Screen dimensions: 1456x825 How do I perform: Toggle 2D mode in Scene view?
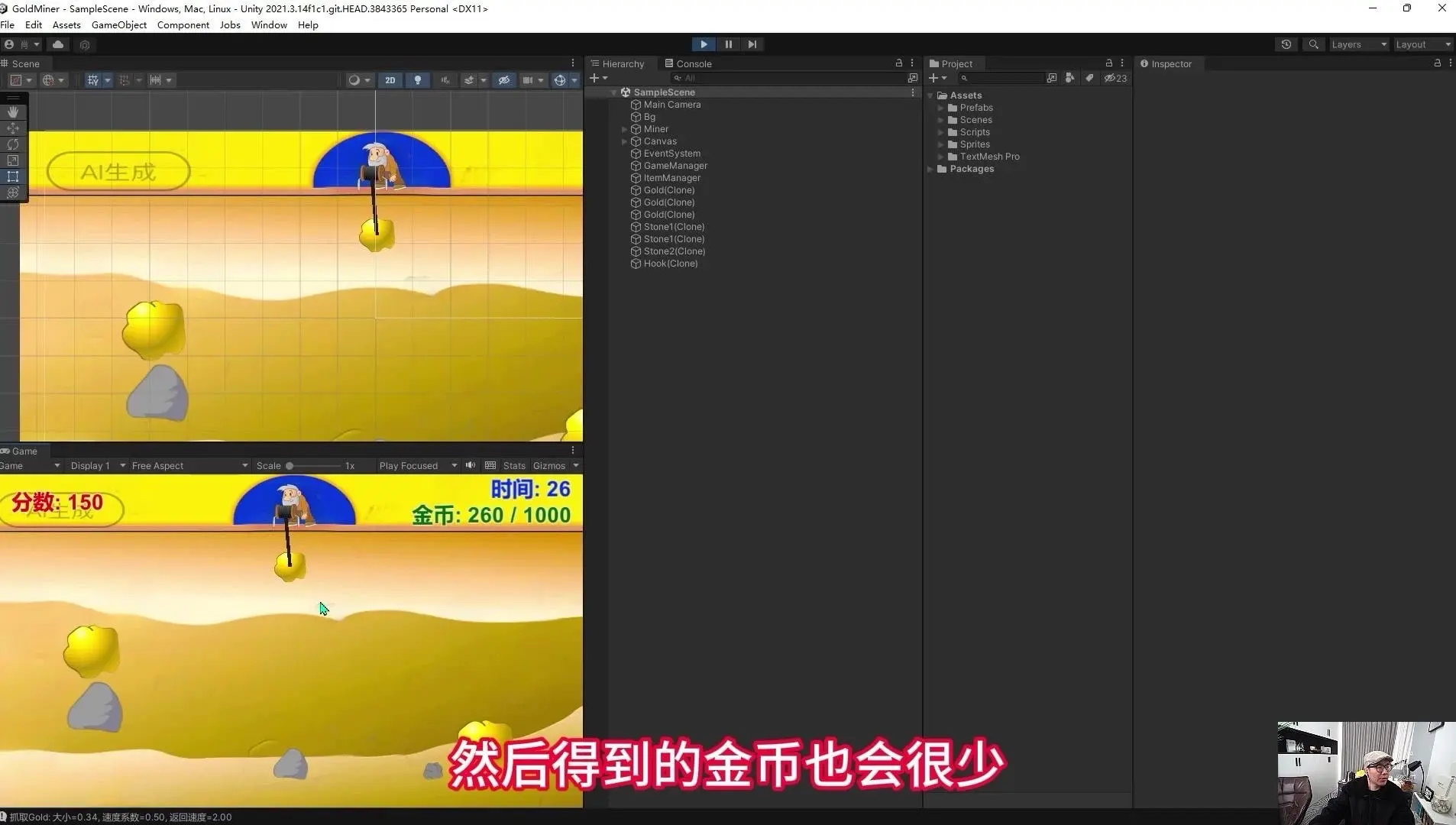coord(390,80)
